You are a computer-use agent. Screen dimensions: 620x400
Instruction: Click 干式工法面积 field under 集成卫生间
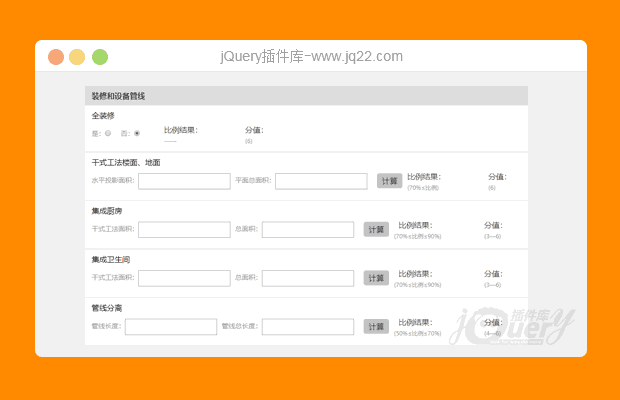click(184, 278)
